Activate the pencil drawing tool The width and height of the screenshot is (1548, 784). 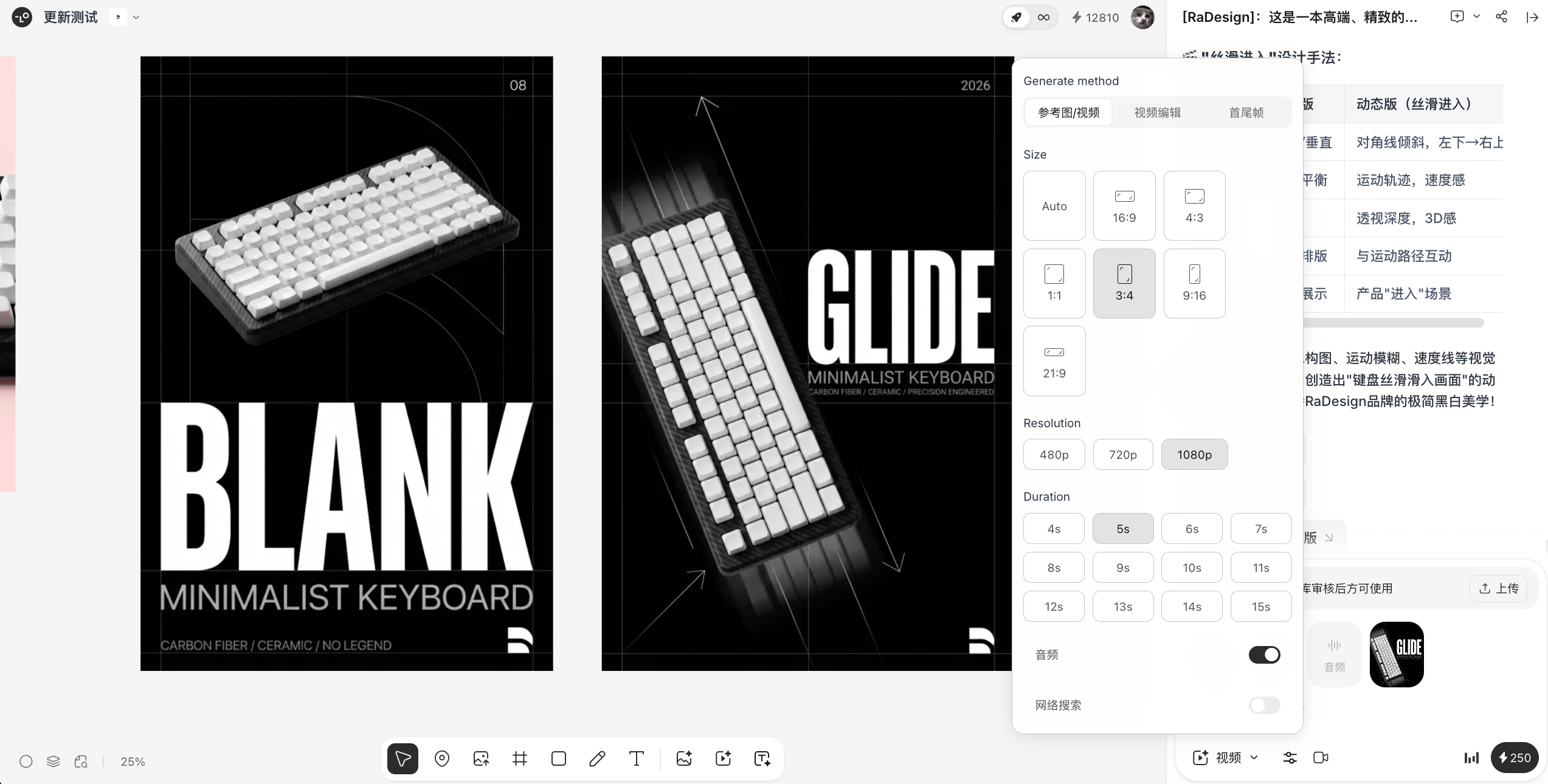pyautogui.click(x=598, y=758)
